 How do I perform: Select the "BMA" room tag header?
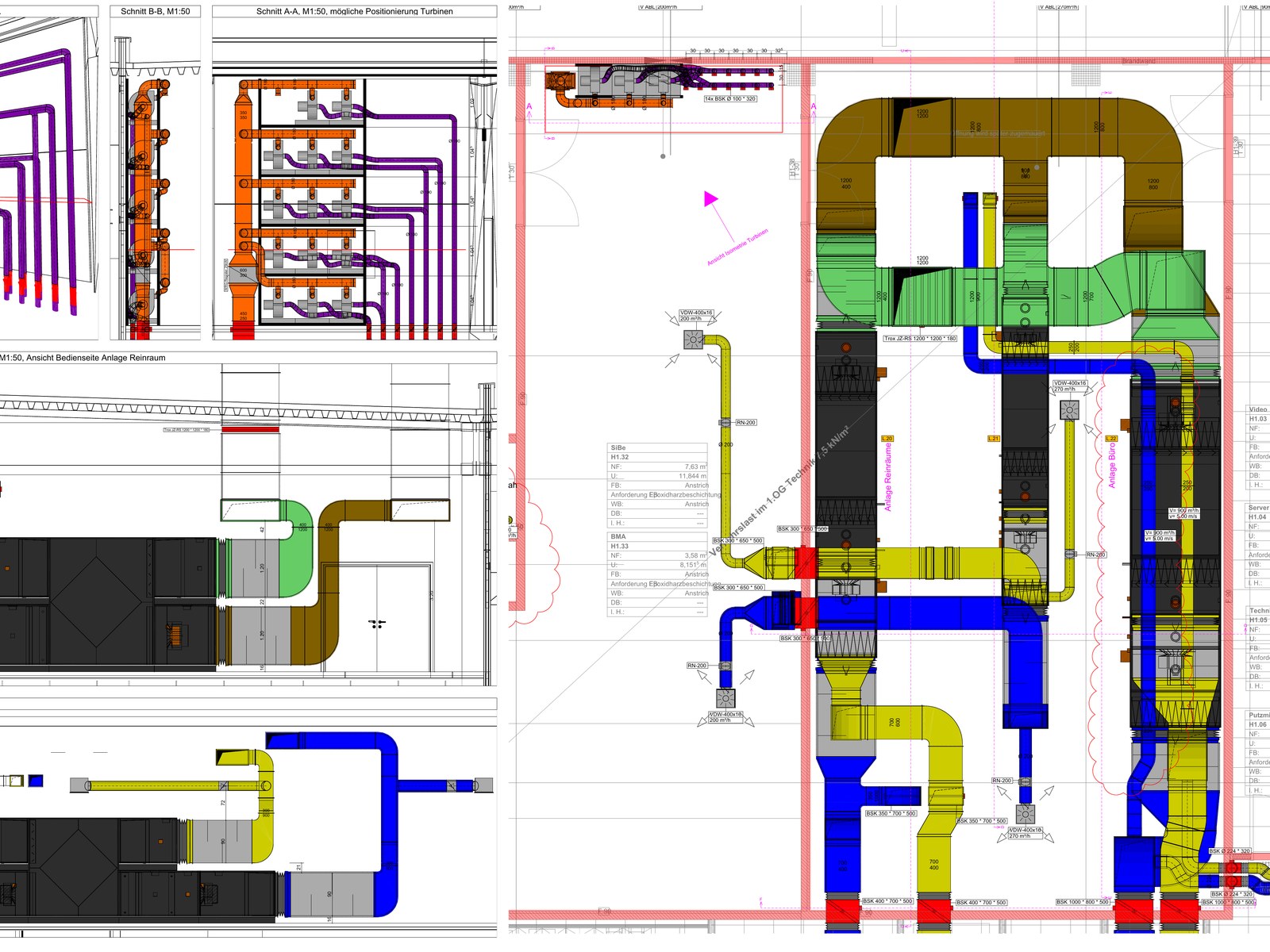click(x=618, y=536)
